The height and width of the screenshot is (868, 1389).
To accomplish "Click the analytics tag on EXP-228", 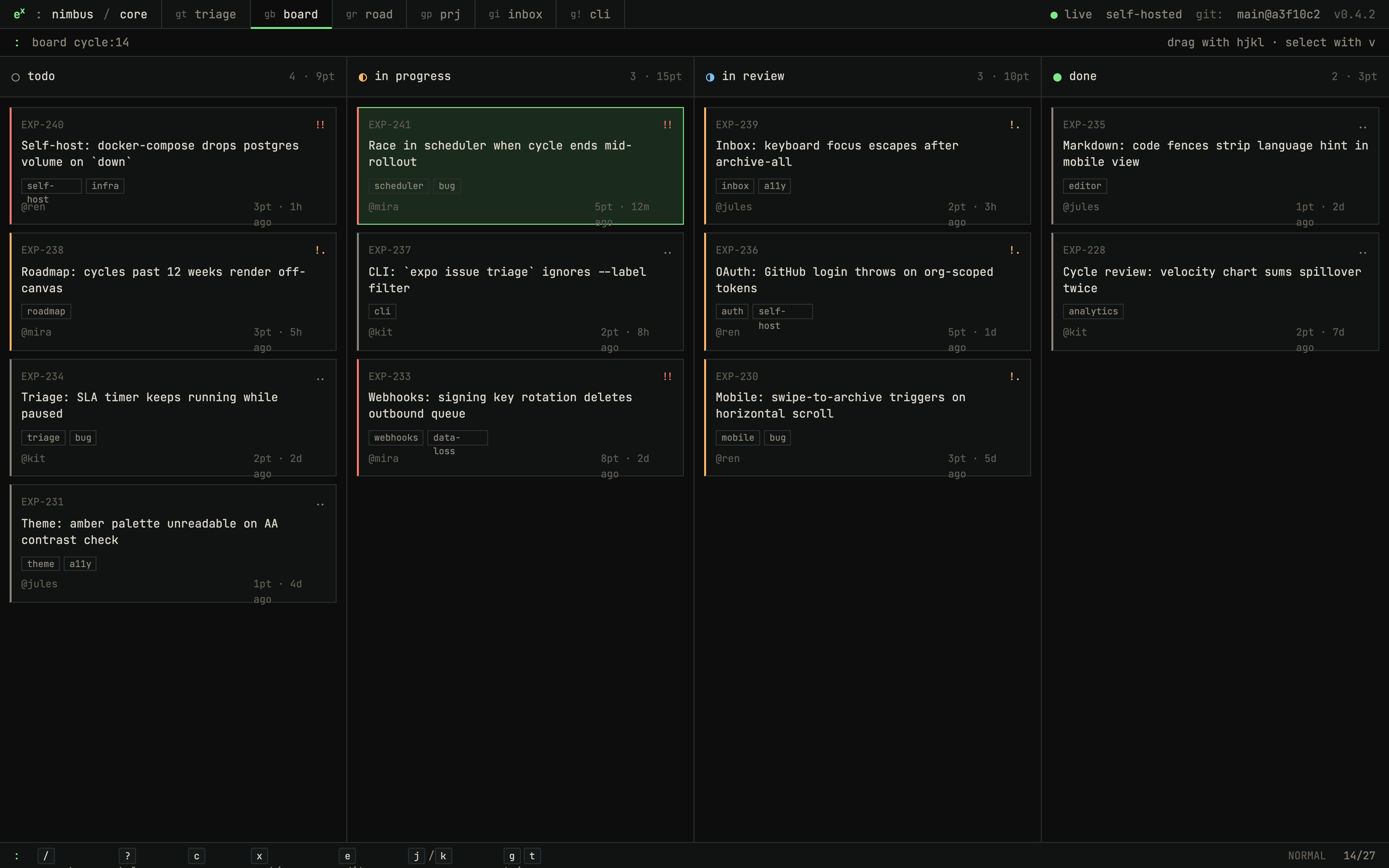I will tap(1093, 312).
